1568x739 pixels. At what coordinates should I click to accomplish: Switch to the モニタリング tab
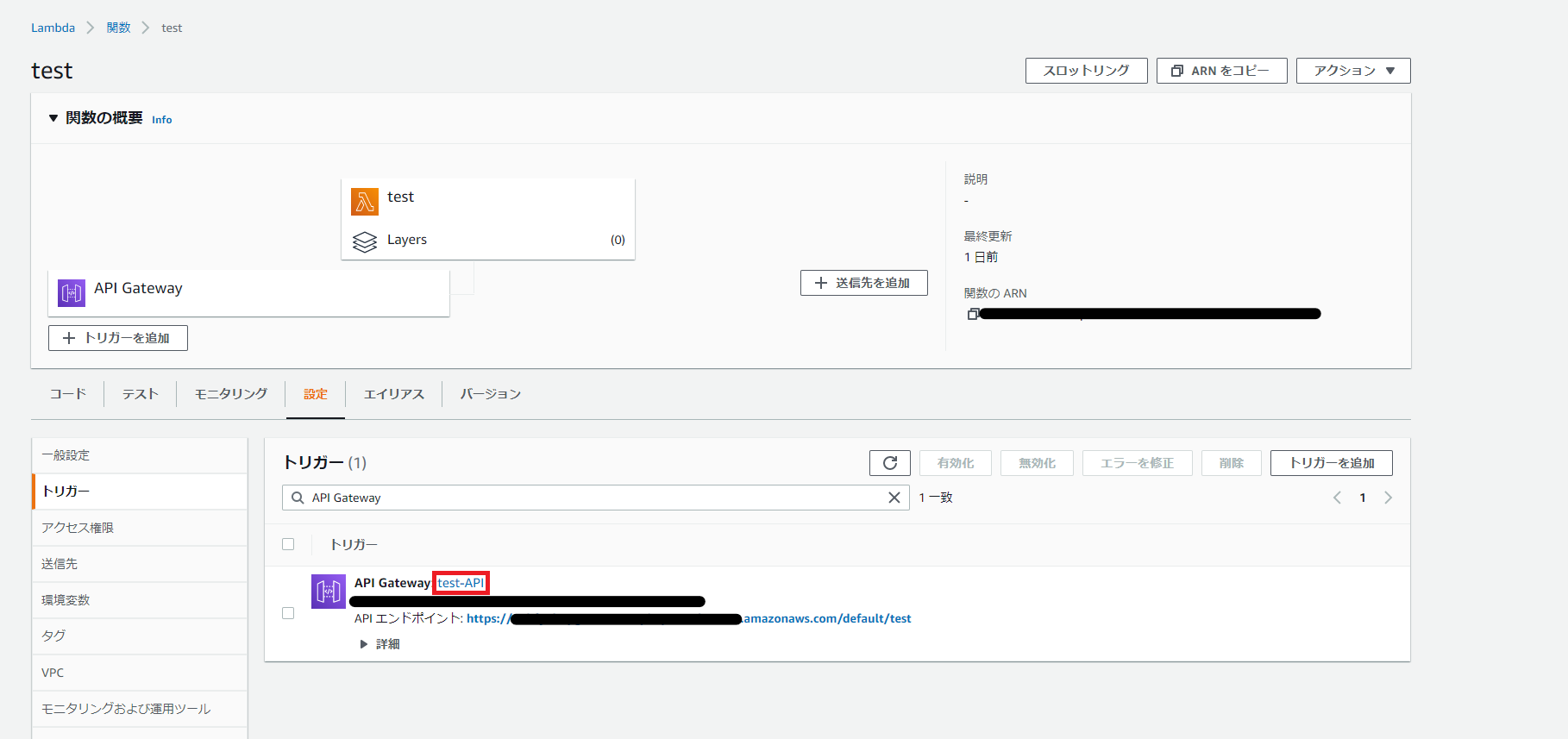231,394
